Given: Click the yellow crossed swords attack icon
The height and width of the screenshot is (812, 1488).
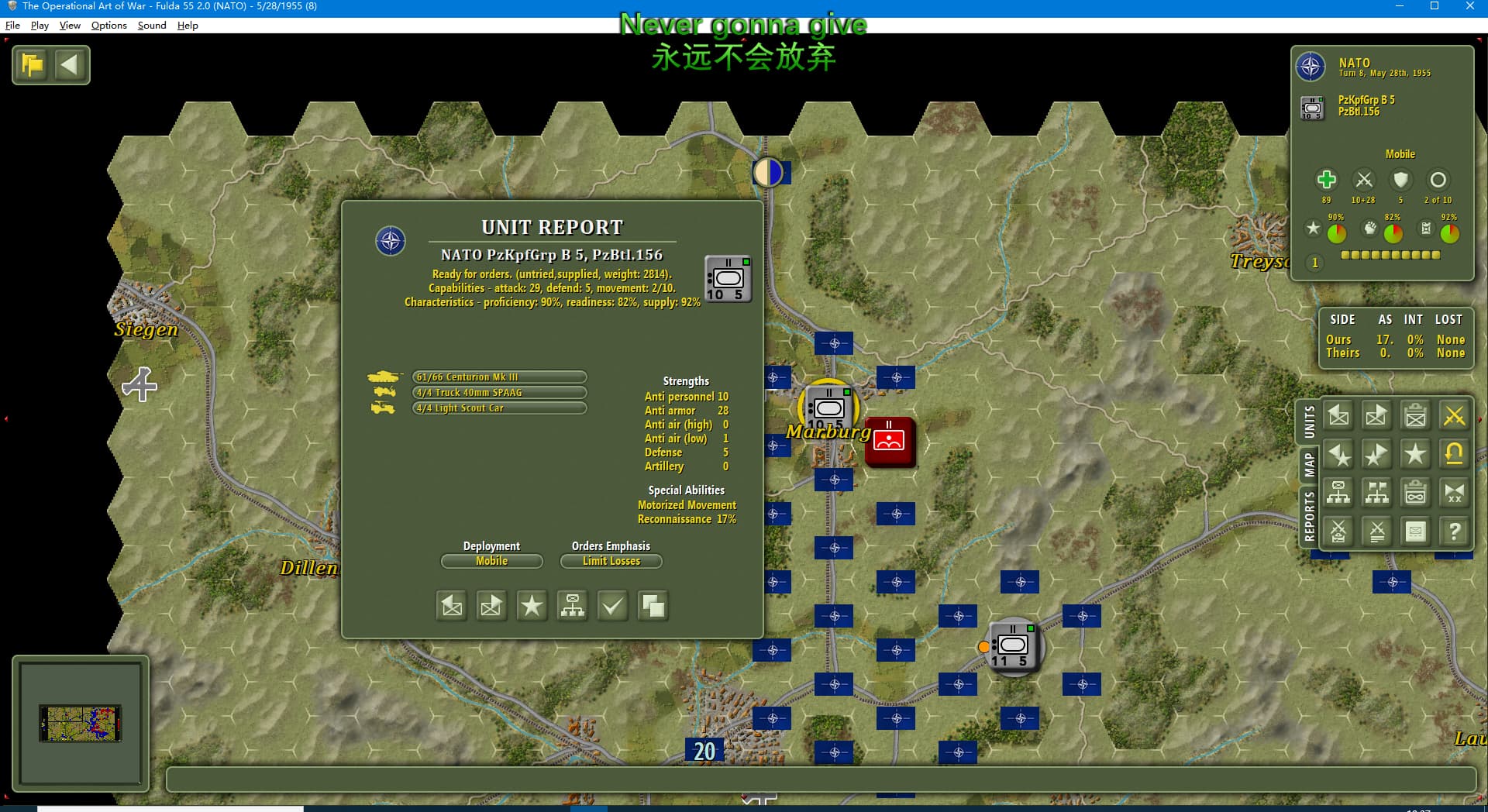Looking at the screenshot, I should point(1455,416).
